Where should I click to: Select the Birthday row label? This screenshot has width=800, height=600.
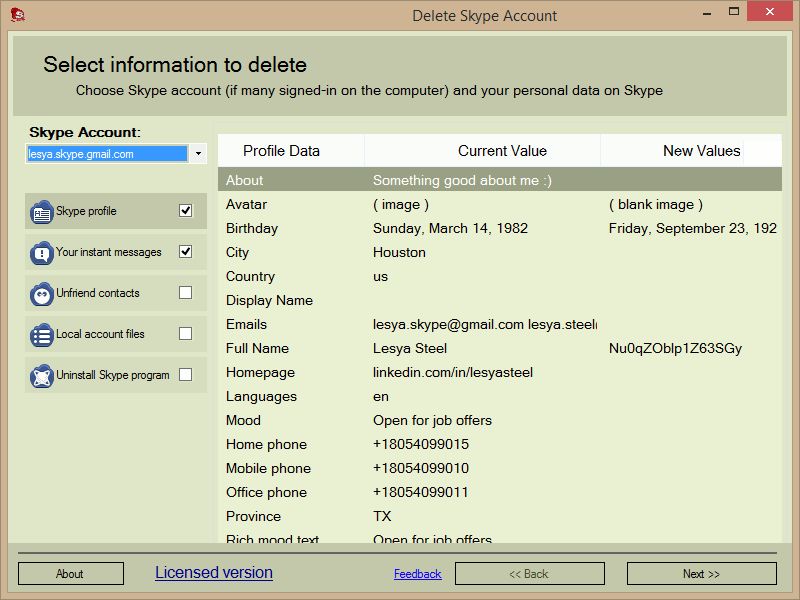(x=252, y=229)
